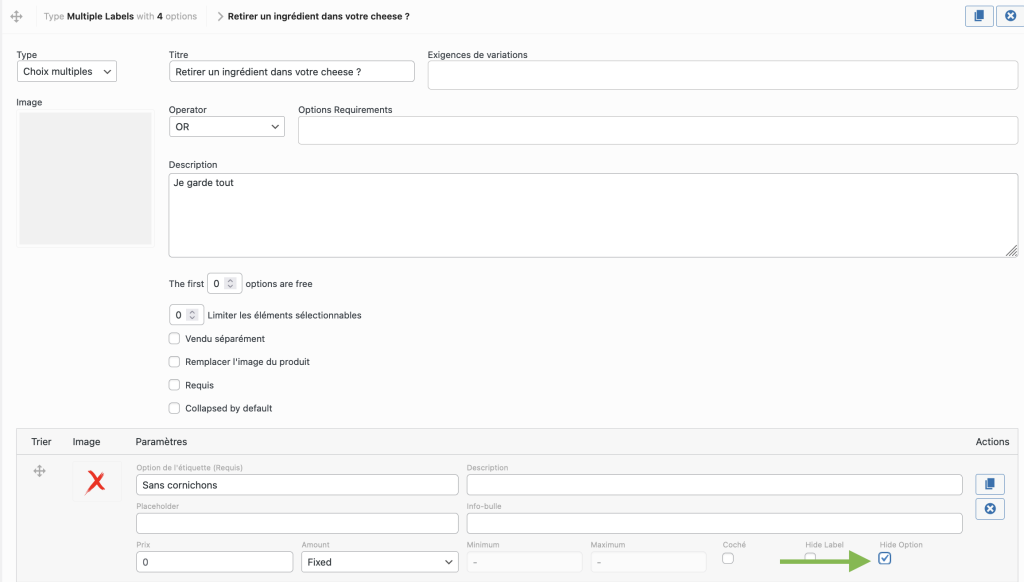Click the duplicate icon for Sans cornichons option
Viewport: 1024px width, 582px height.
(989, 484)
